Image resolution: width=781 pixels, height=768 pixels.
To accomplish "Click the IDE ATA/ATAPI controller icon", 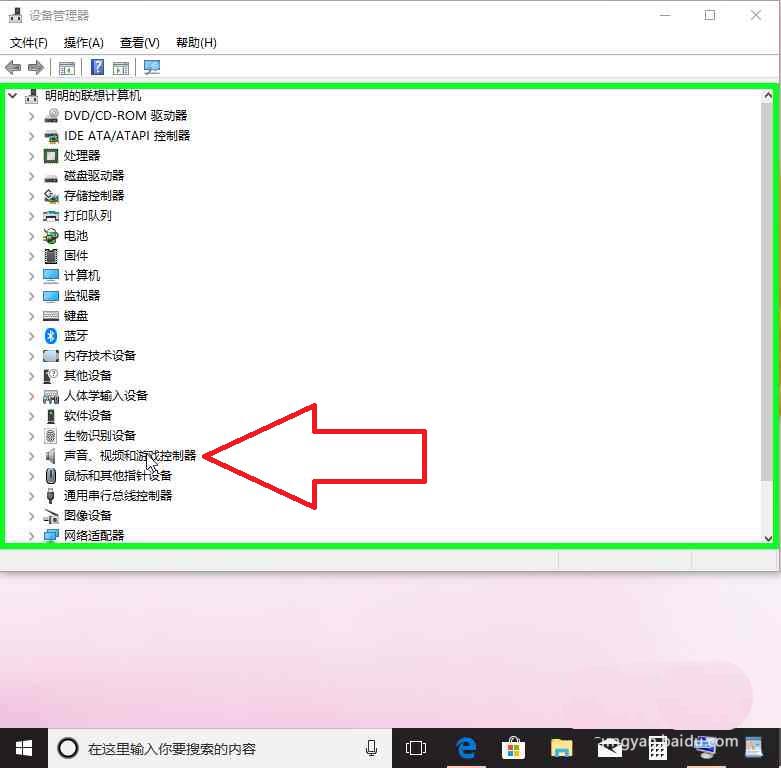I will 51,135.
